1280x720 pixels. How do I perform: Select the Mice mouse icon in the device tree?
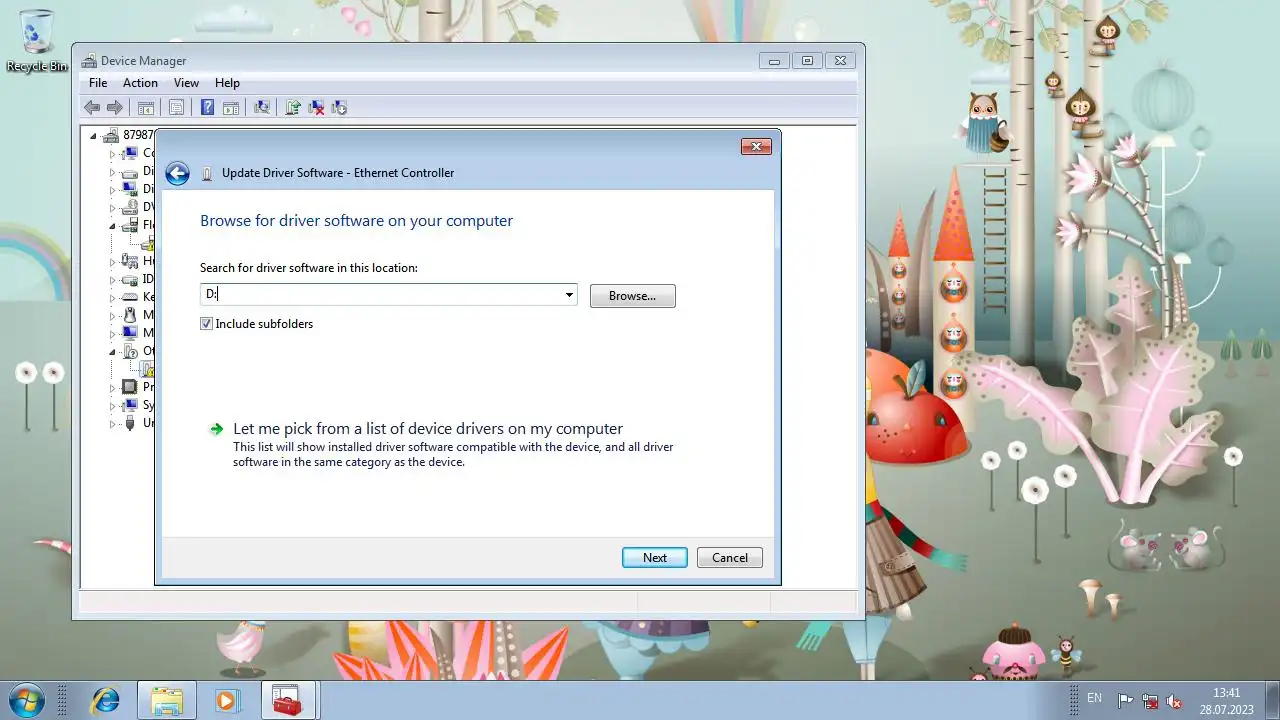(129, 315)
